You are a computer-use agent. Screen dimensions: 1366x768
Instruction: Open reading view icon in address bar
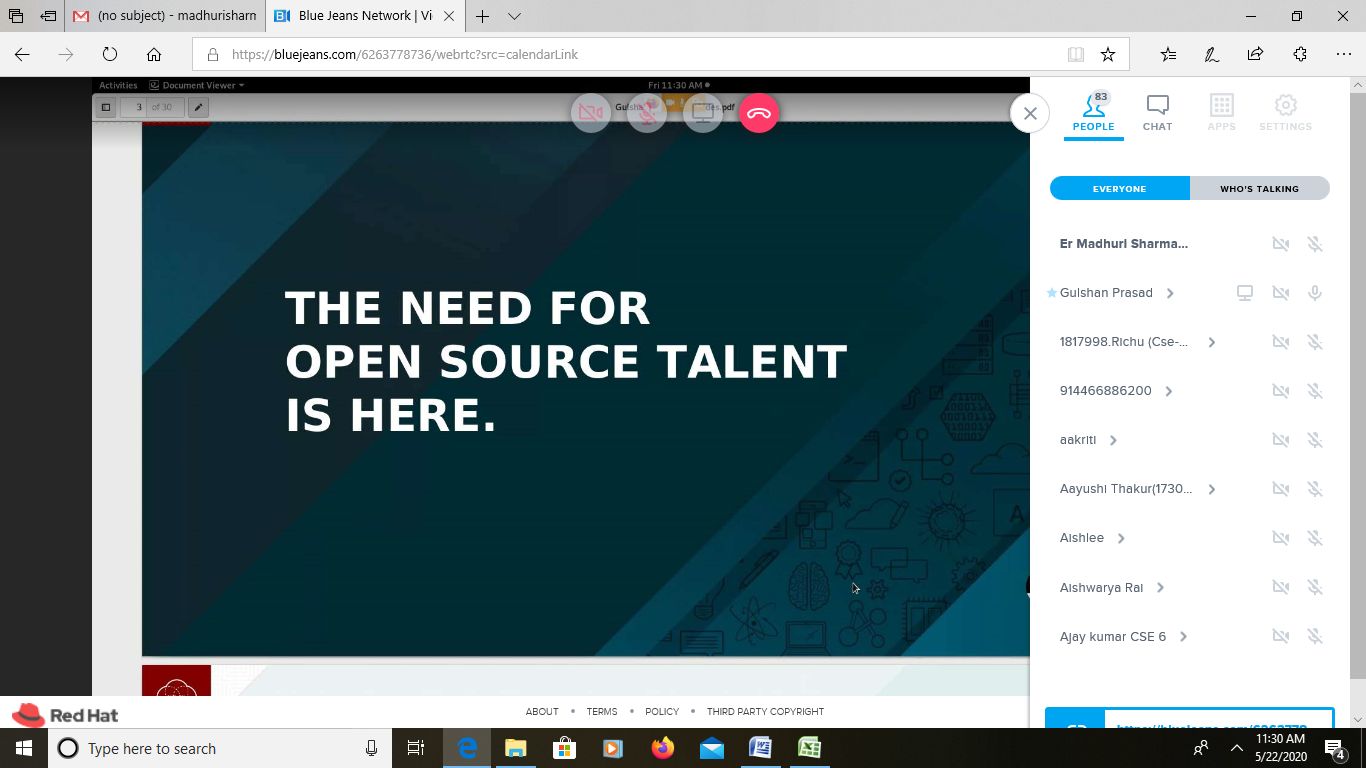point(1075,55)
